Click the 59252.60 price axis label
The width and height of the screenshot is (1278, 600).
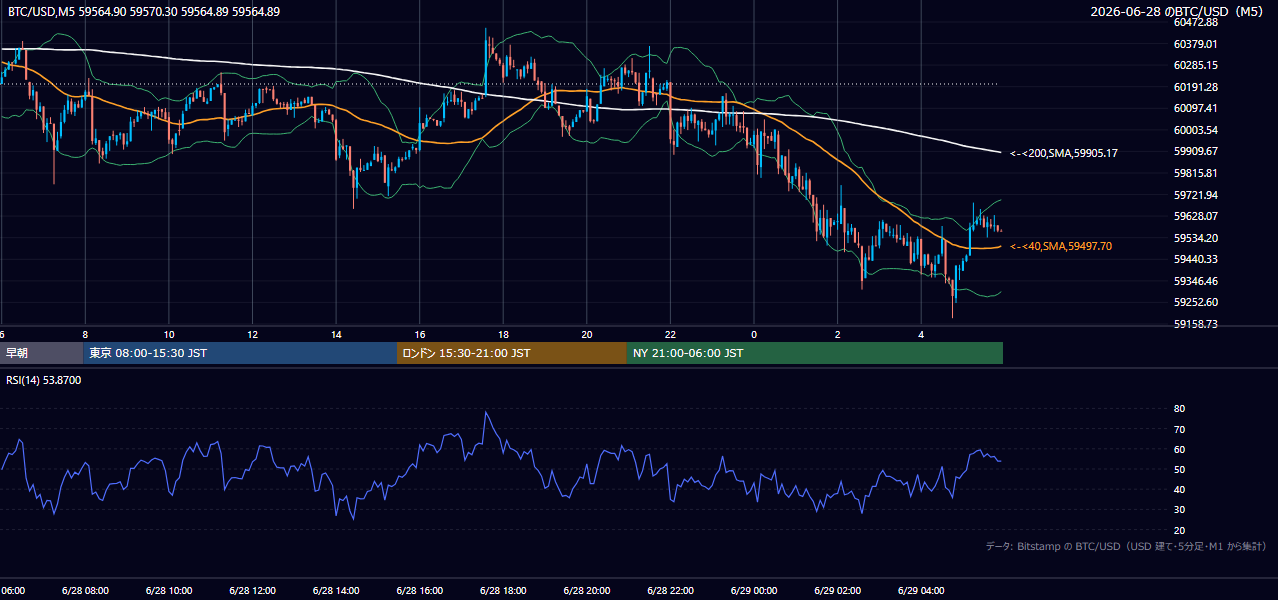tap(1195, 302)
